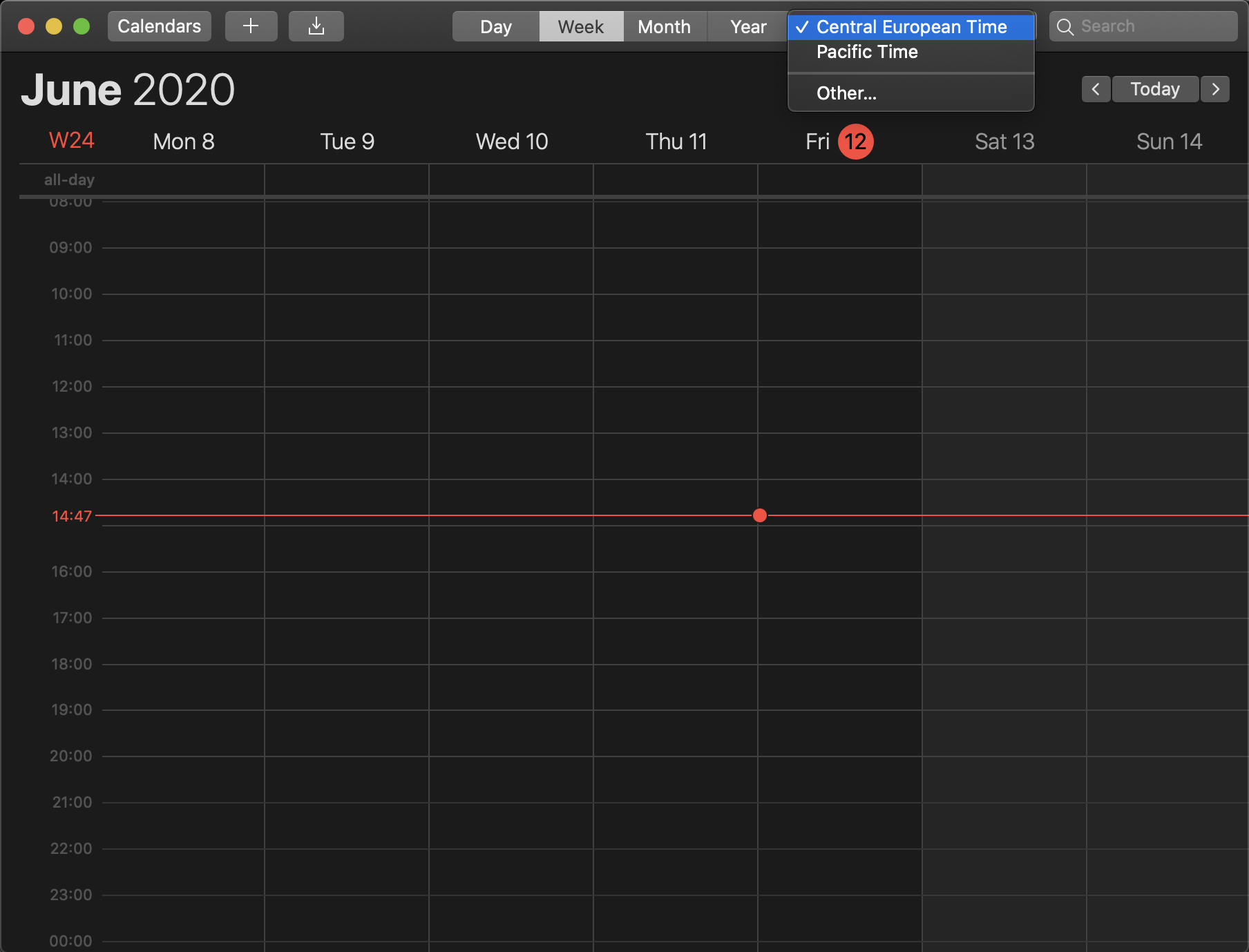Go to previous week with left chevron
Viewport: 1249px width, 952px height.
[x=1096, y=89]
